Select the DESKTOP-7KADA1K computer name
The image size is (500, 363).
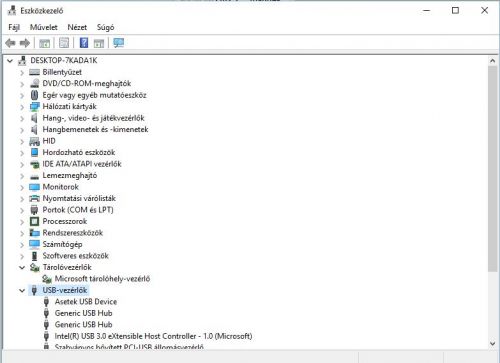(64, 60)
